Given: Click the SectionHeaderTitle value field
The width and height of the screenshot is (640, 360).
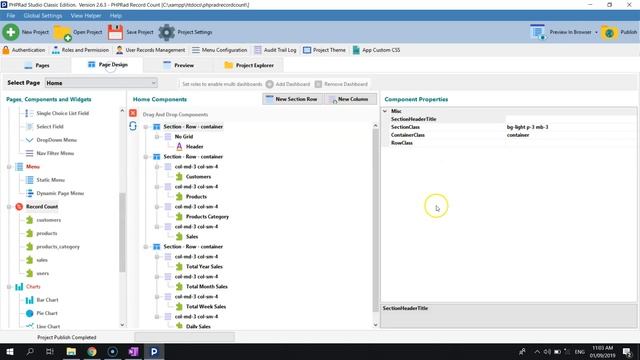Looking at the screenshot, I should click(x=570, y=119).
